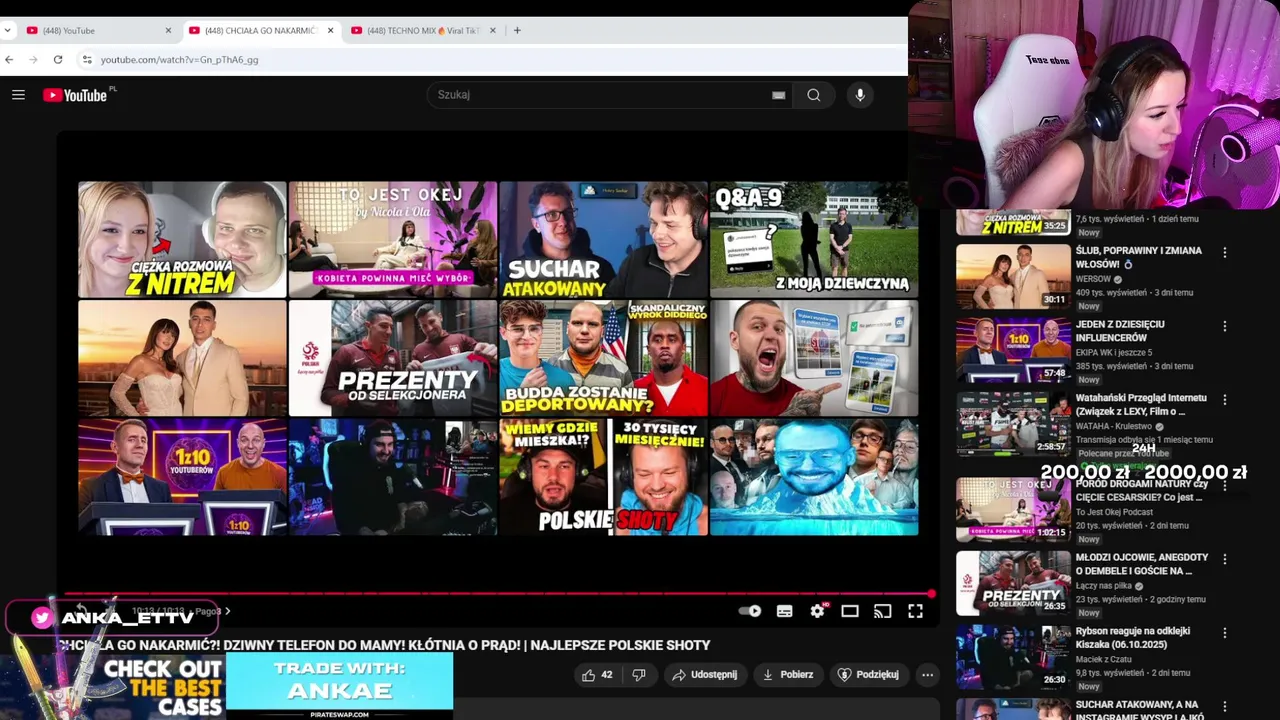Dislike the video with thumbs down
The image size is (1280, 720).
[x=639, y=675]
